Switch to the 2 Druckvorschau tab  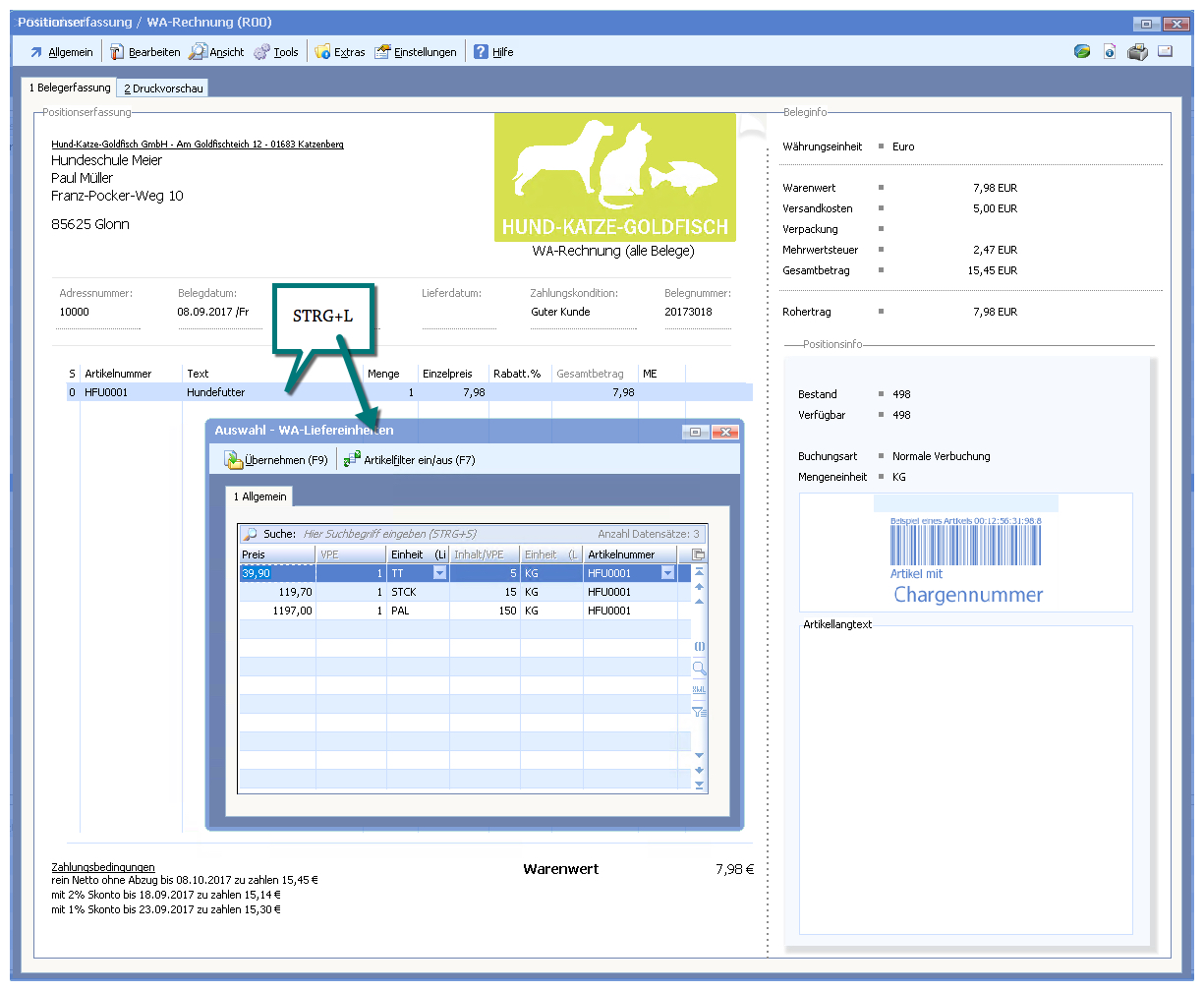coord(163,88)
